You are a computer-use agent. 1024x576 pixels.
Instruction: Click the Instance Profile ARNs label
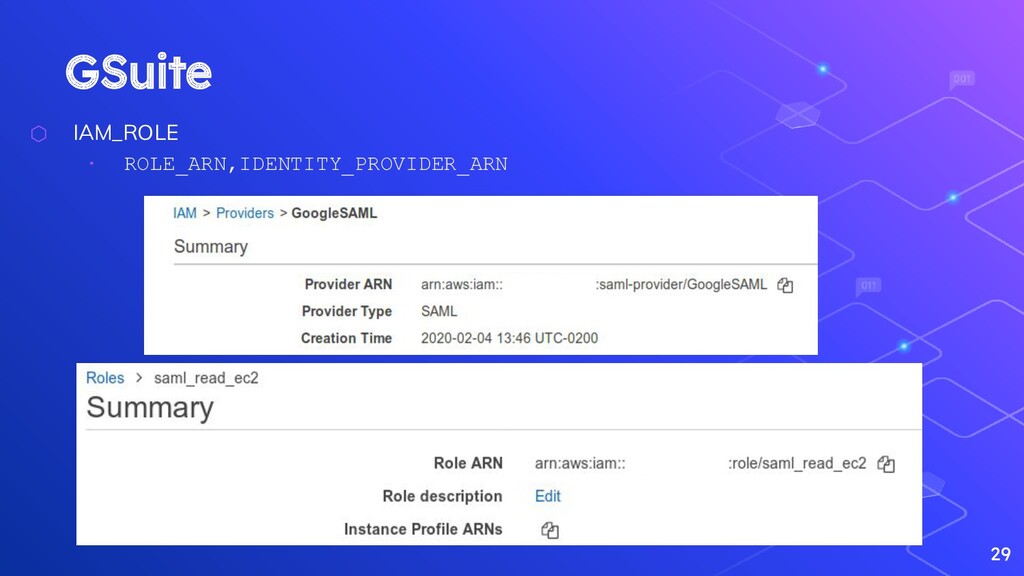click(x=423, y=530)
